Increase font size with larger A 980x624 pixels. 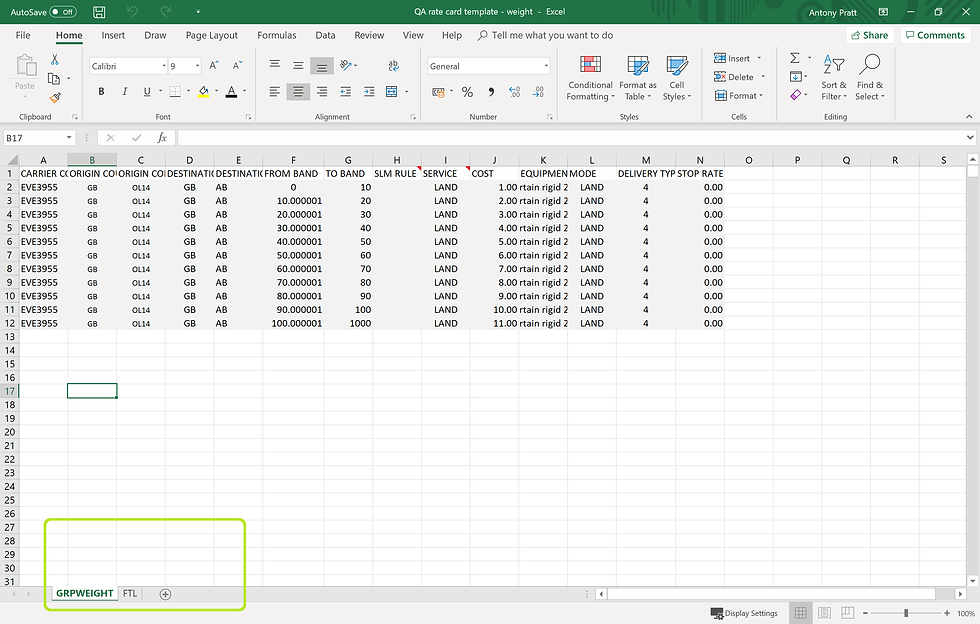tap(214, 66)
